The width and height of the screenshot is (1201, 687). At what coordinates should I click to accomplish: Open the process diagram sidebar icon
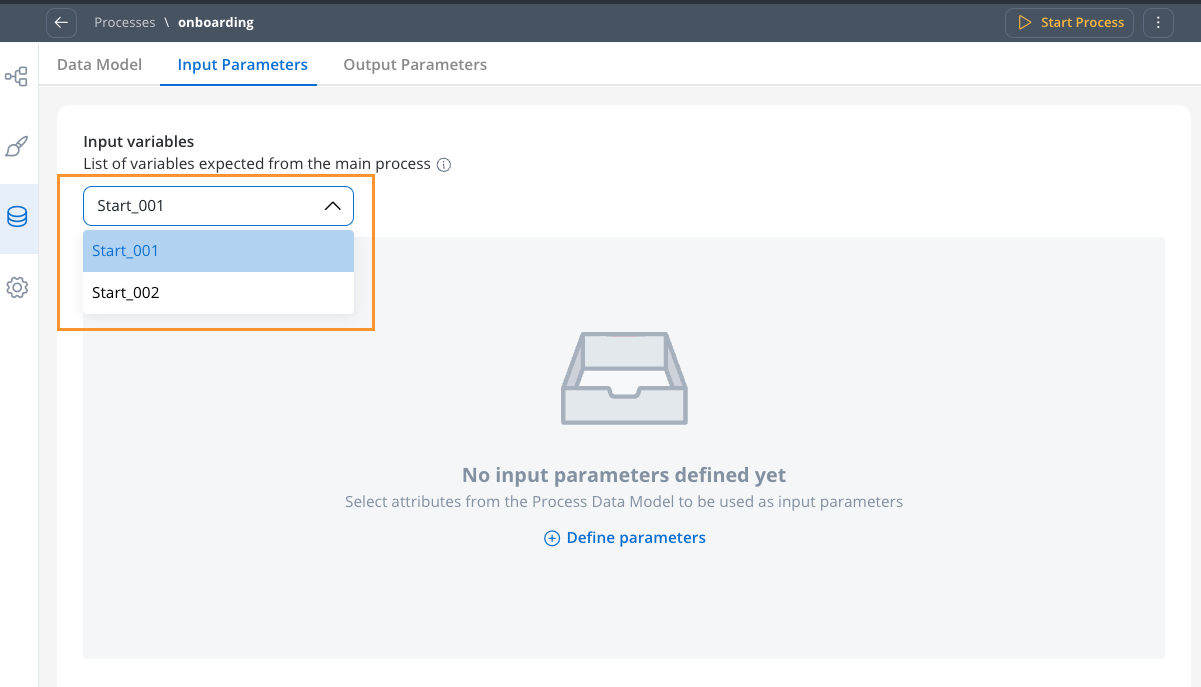pos(17,77)
